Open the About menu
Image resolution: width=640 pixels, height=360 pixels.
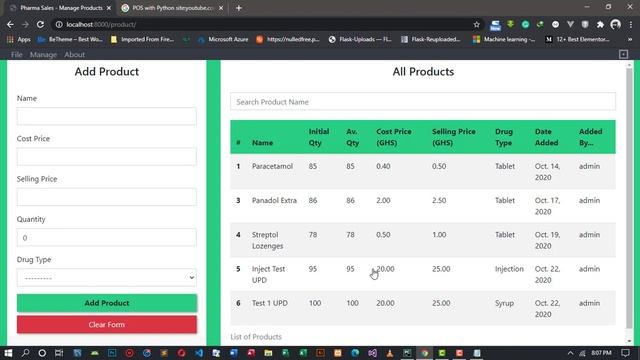[x=75, y=54]
